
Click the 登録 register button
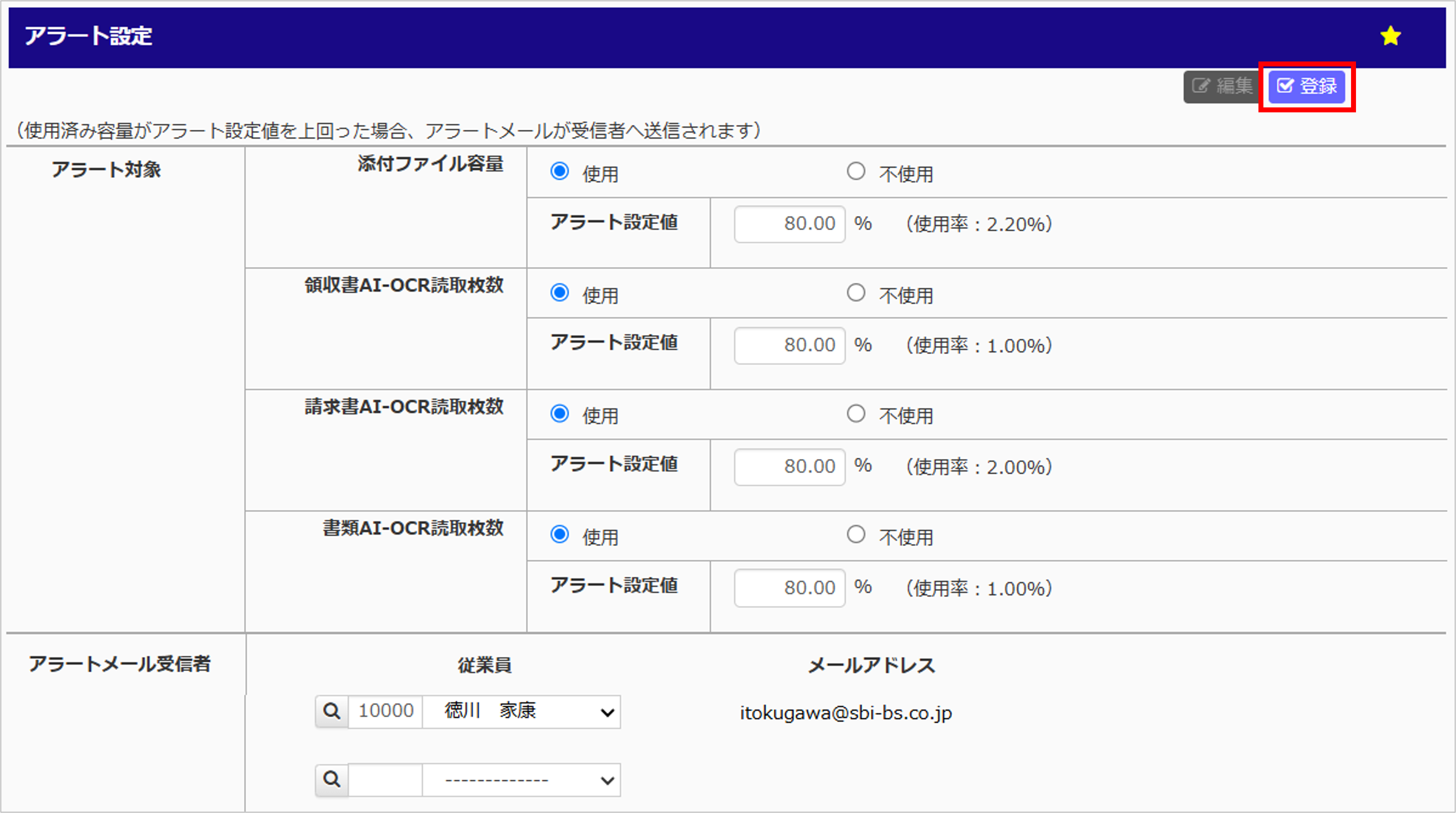point(1307,87)
